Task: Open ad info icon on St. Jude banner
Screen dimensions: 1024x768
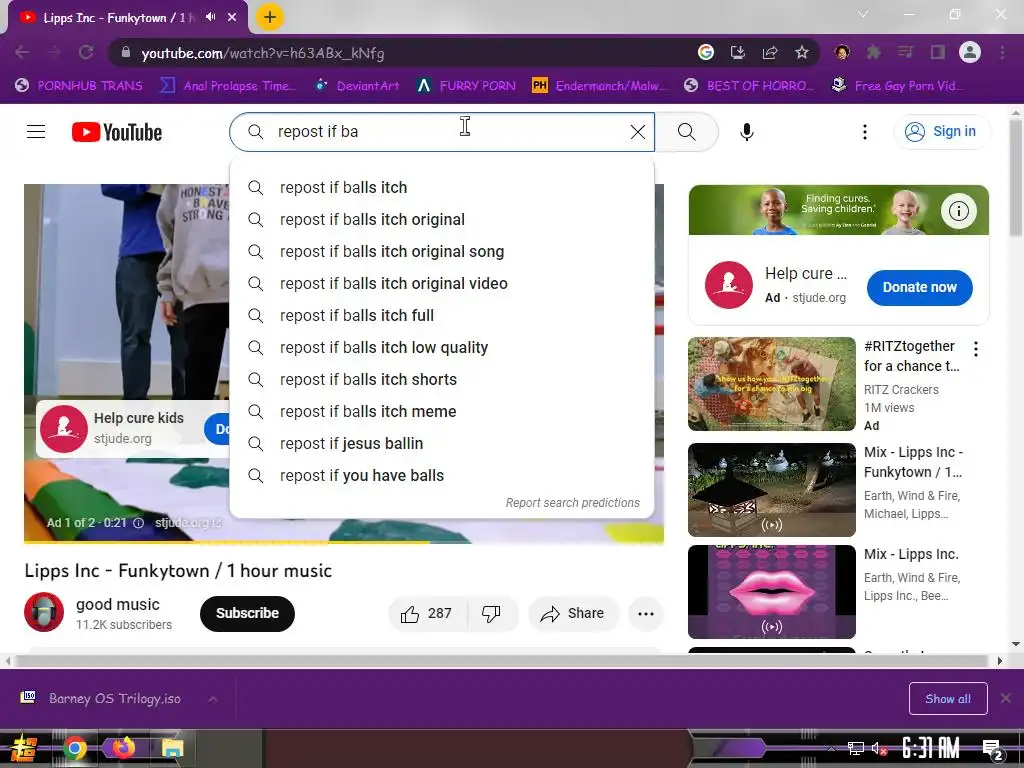Action: pyautogui.click(x=958, y=211)
